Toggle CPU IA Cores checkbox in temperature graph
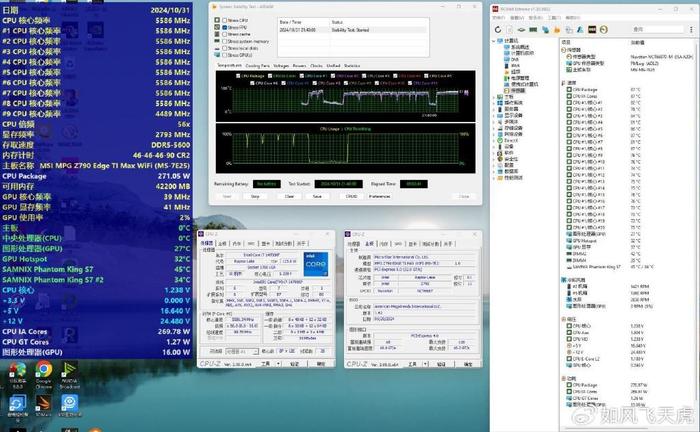 (270, 76)
